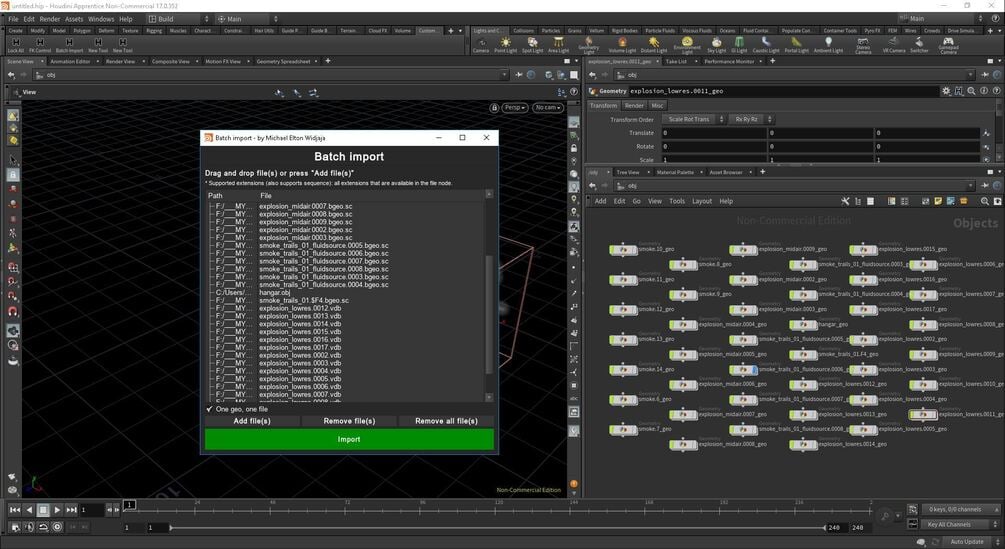Add a Spot Light from the shelf
1005x549 pixels.
click(532, 45)
